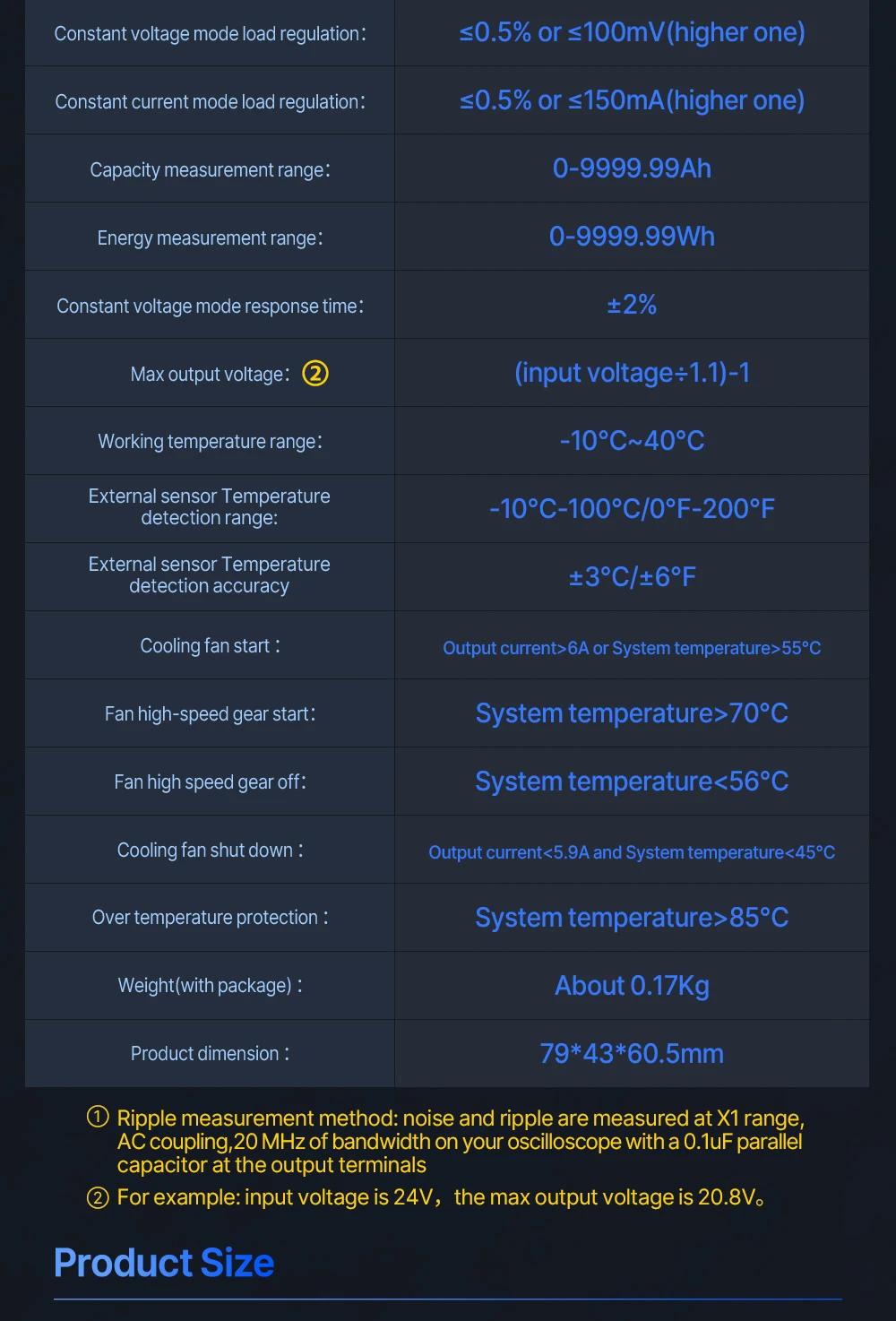Click the (input voltage÷1.1)-1 formula

(632, 373)
